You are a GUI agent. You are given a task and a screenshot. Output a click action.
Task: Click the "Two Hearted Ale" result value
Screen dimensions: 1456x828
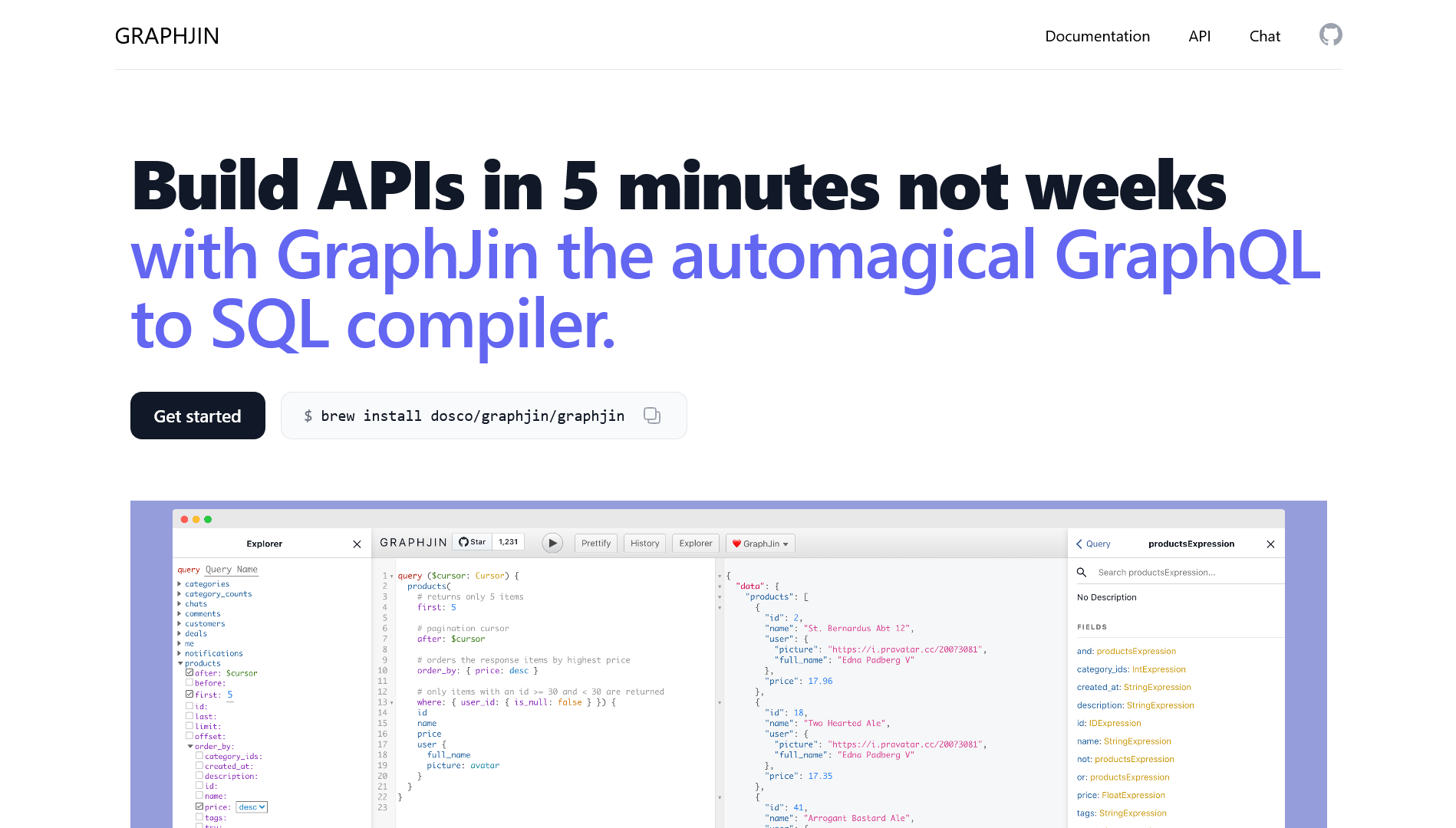click(845, 724)
